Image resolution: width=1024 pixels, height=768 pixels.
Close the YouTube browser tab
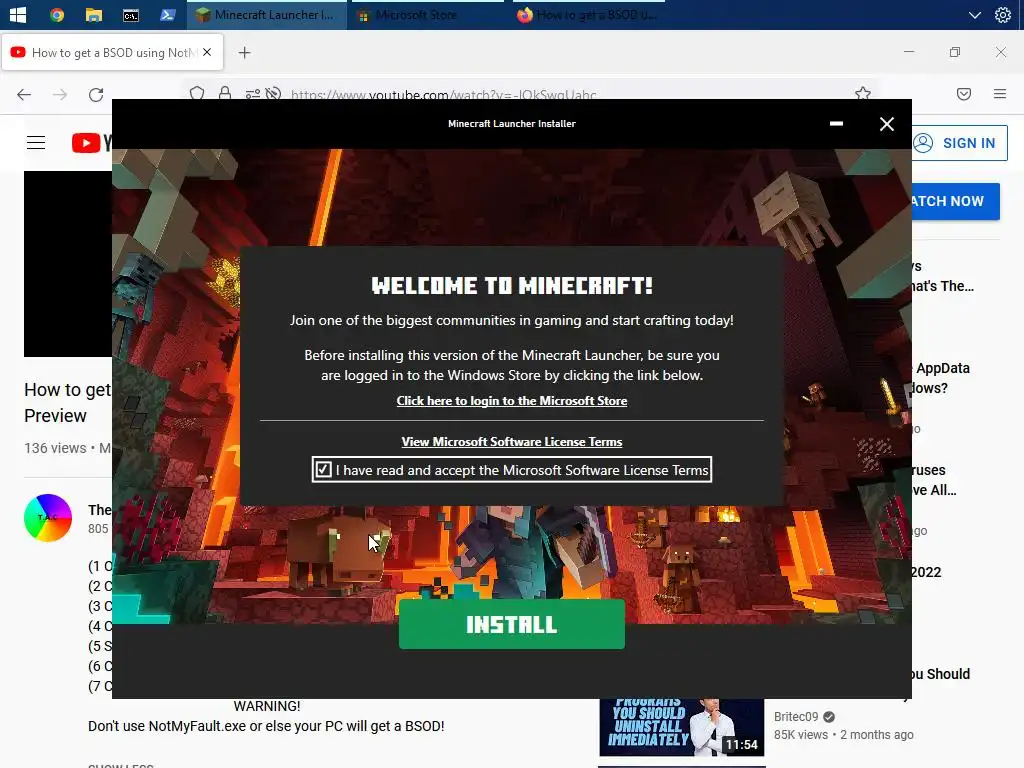pos(207,52)
